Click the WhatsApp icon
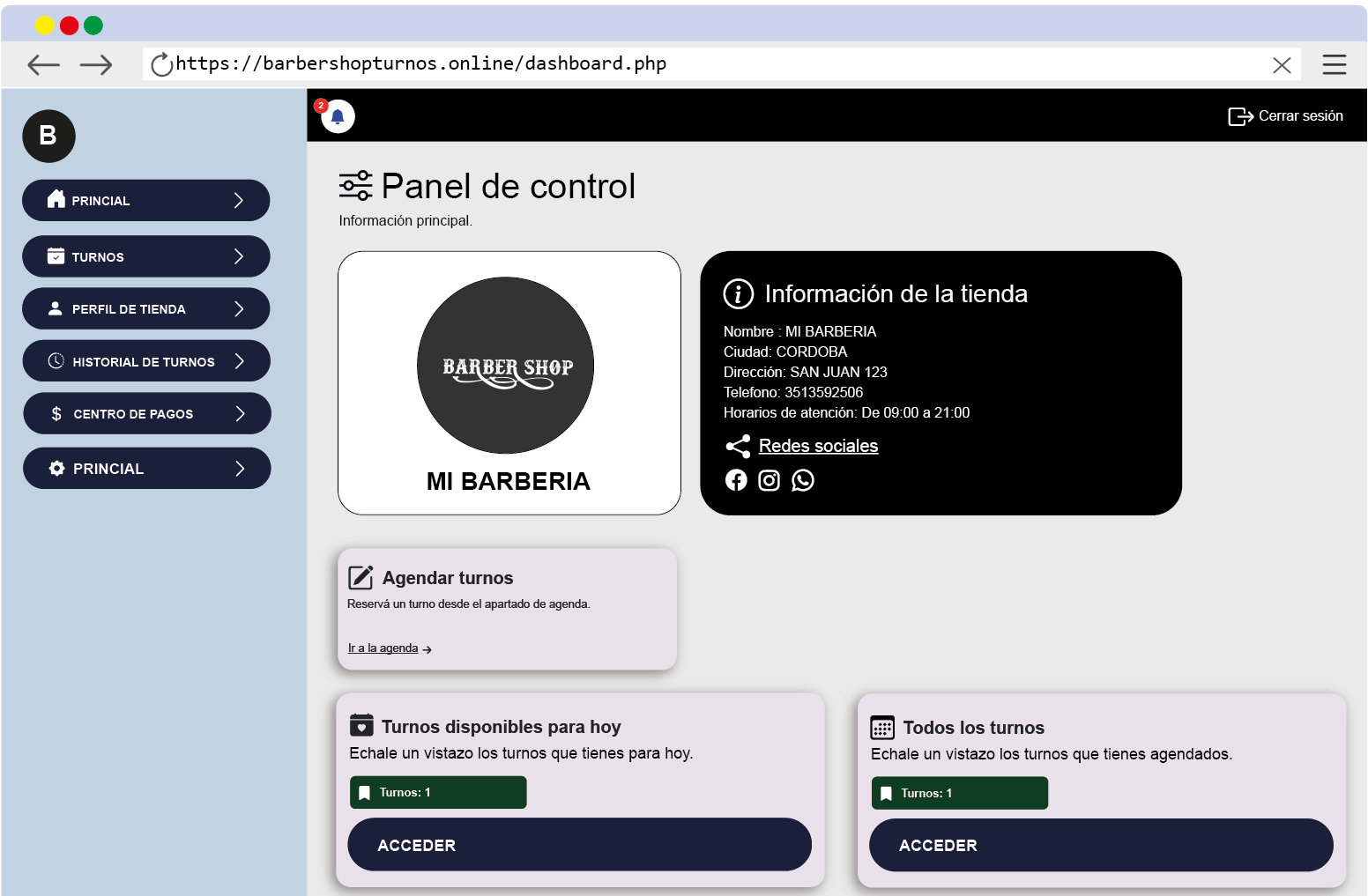Image resolution: width=1368 pixels, height=896 pixels. 803,480
